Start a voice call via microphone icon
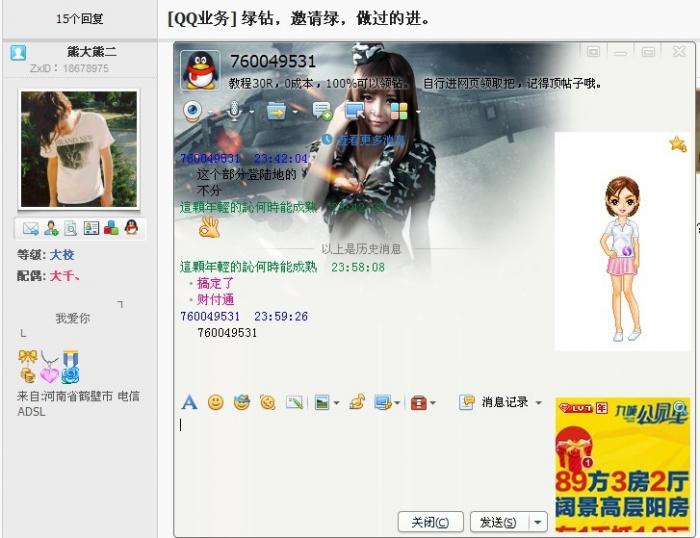 coord(234,111)
